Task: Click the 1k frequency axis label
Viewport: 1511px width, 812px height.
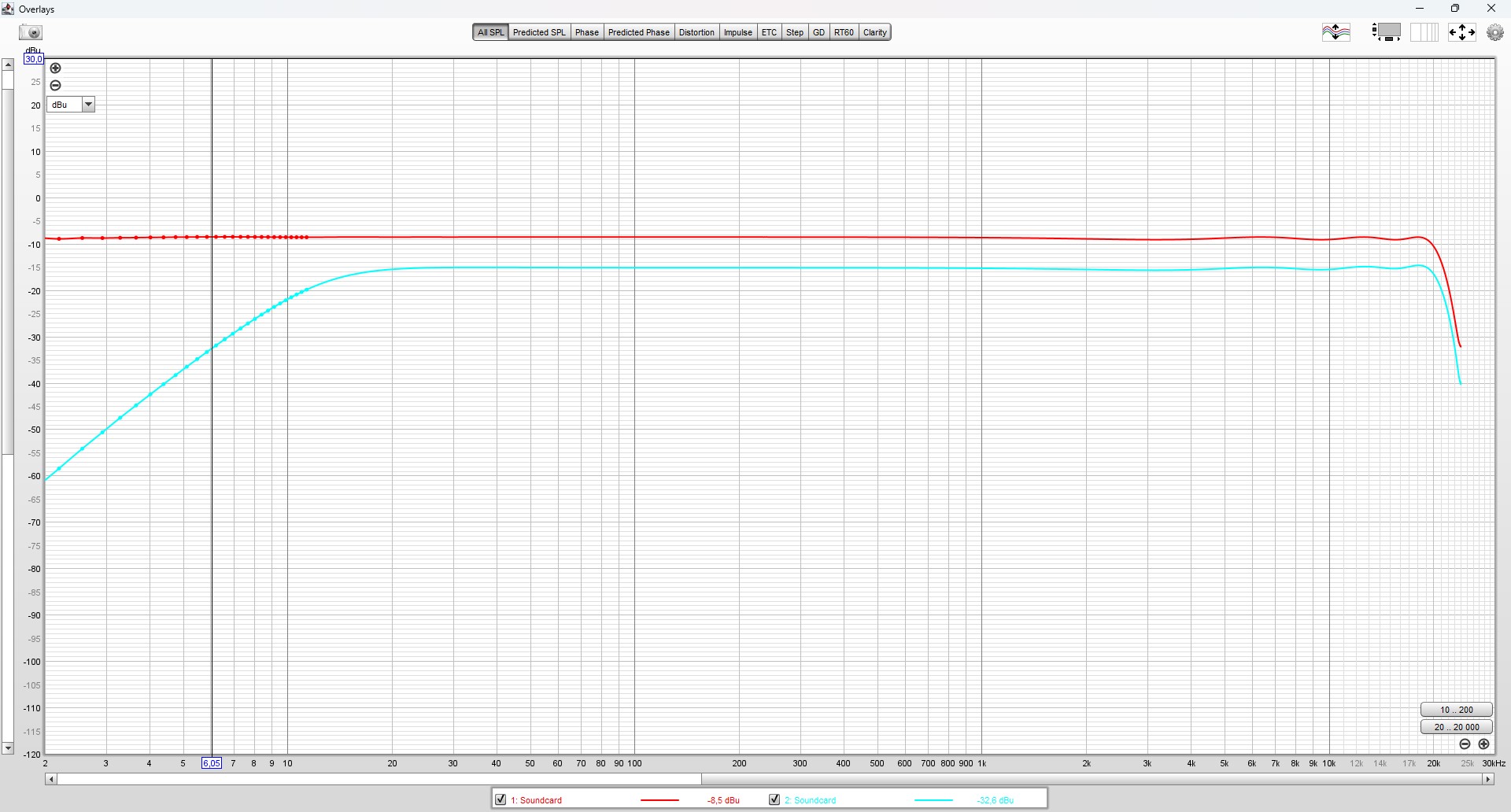Action: pos(981,763)
